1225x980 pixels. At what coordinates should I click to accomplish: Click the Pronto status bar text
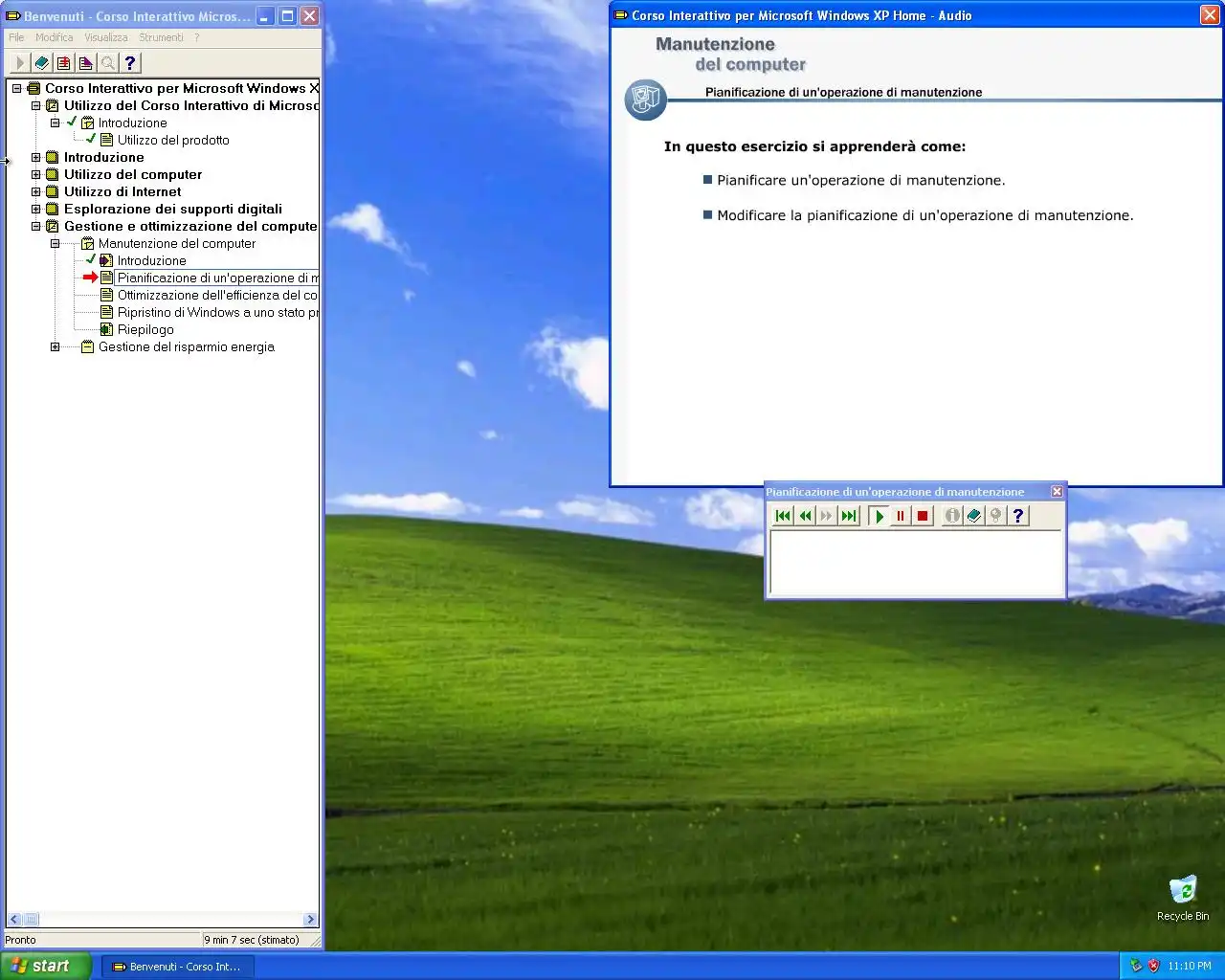pos(21,940)
